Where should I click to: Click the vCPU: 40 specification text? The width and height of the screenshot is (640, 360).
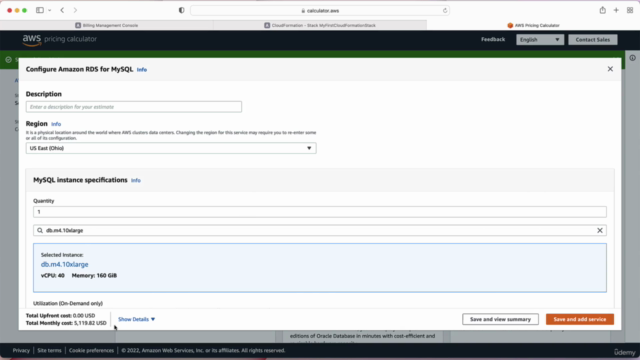(x=53, y=276)
